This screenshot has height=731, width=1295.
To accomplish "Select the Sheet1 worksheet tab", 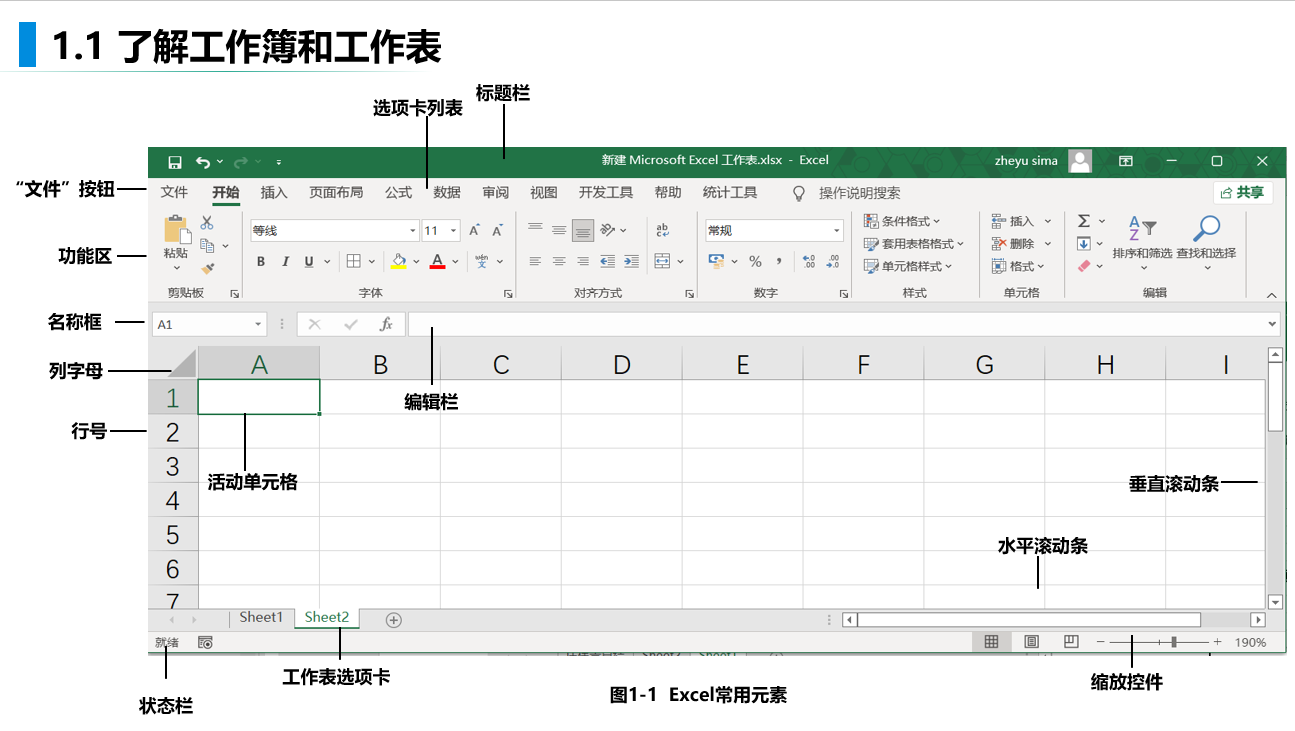I will [x=261, y=618].
